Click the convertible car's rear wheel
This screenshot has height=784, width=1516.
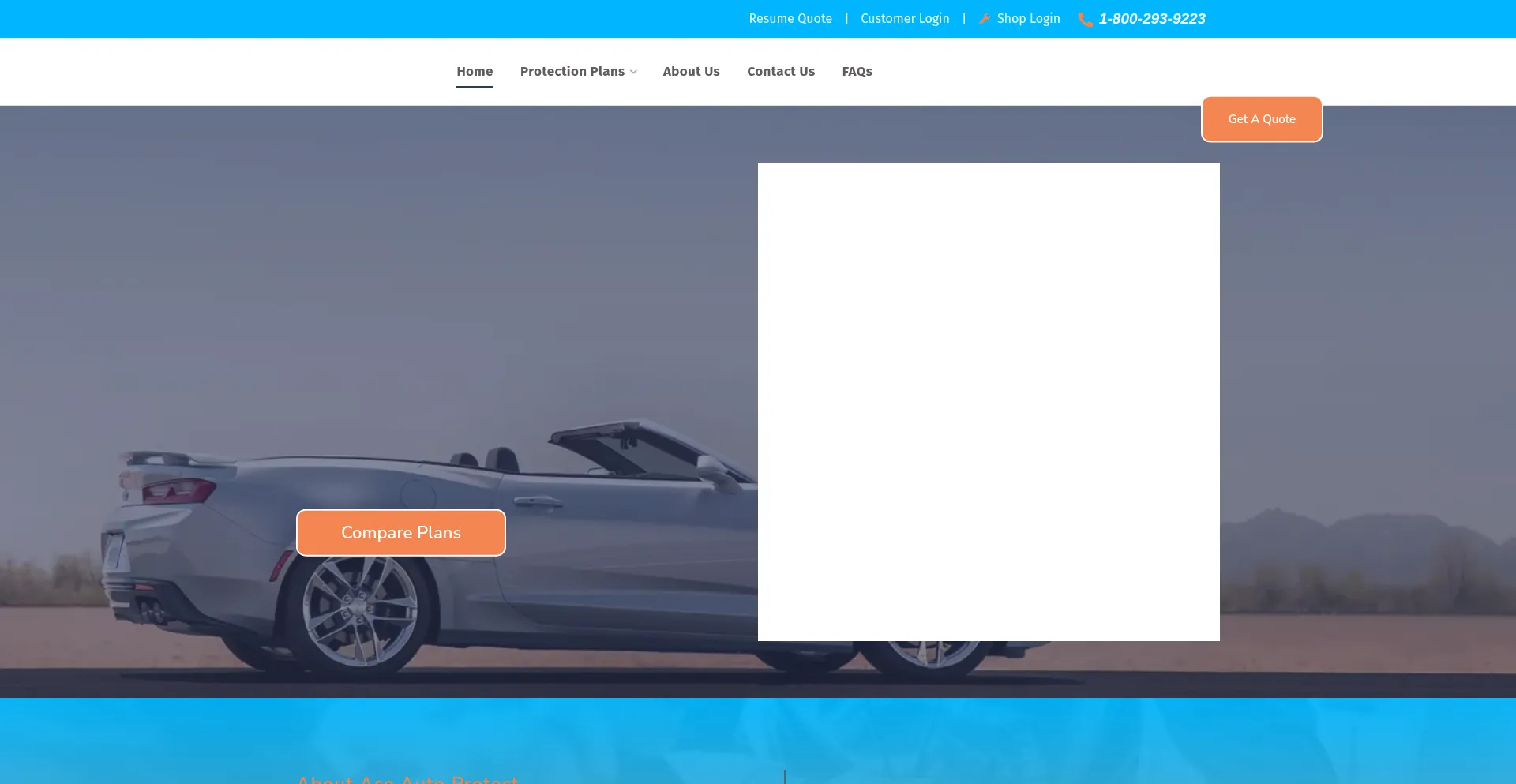tap(360, 609)
